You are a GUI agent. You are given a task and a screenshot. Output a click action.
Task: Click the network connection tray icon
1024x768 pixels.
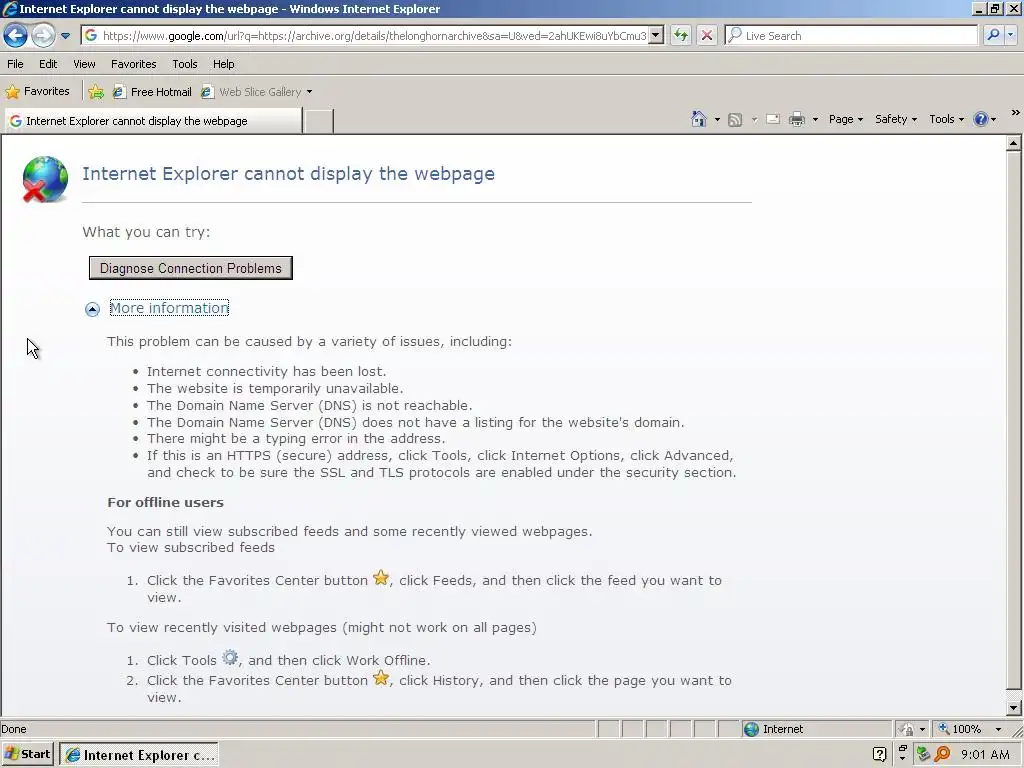(923, 754)
